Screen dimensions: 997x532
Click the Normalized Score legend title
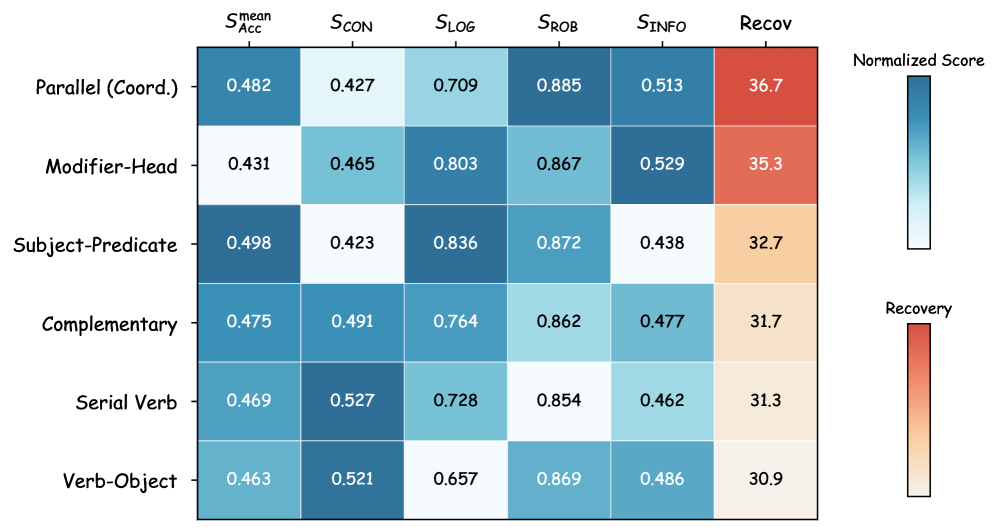918,61
